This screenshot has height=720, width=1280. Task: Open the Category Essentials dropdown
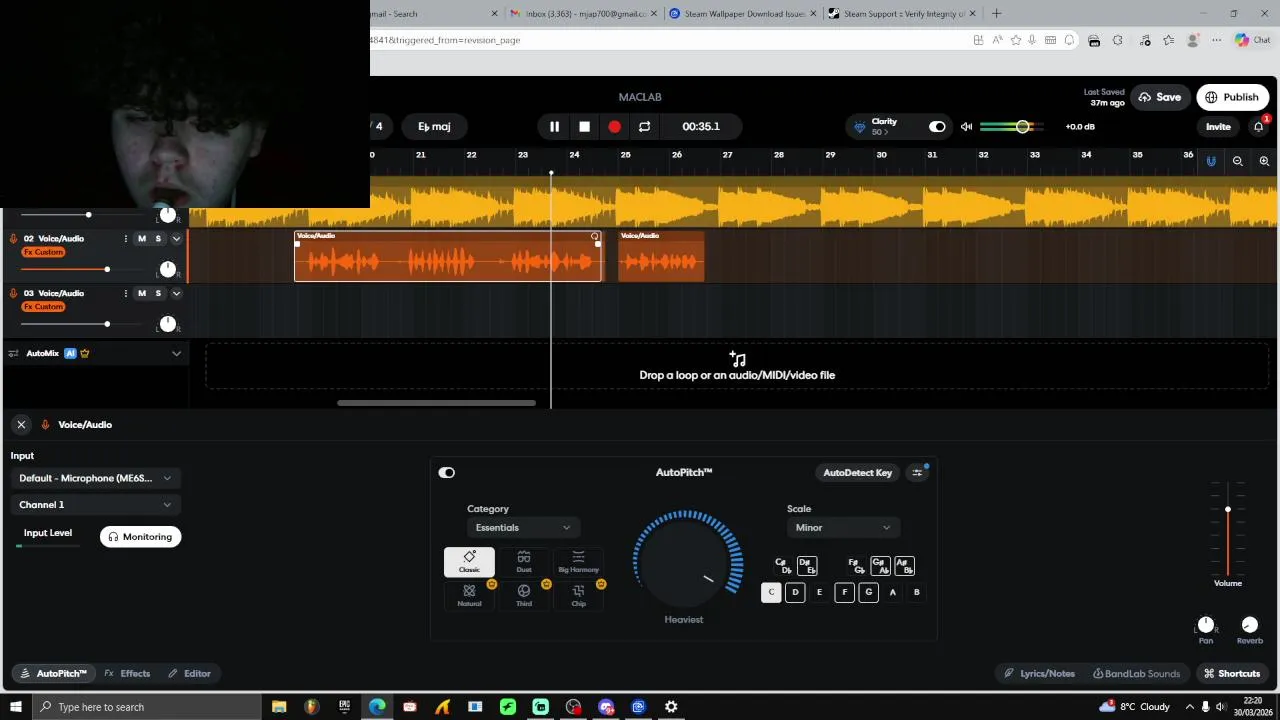coord(522,528)
